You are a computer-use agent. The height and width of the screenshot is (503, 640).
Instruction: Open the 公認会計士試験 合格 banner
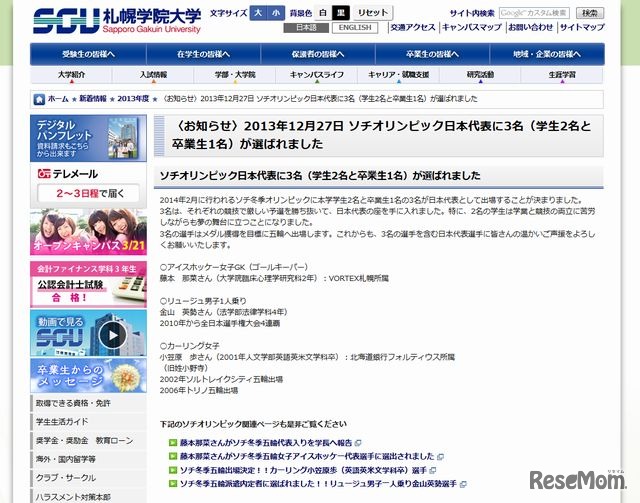[88, 285]
